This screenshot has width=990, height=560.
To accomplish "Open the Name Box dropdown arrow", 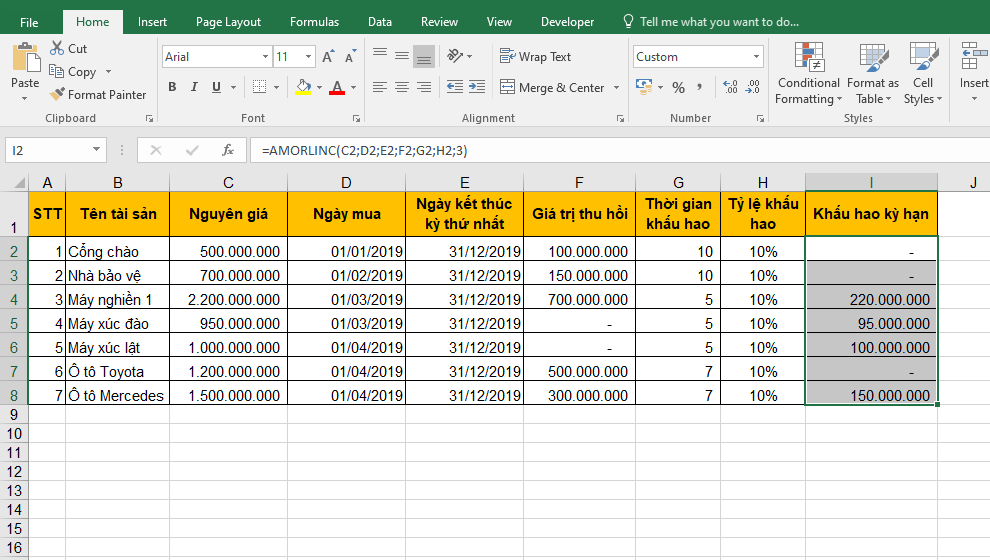I will (x=96, y=150).
